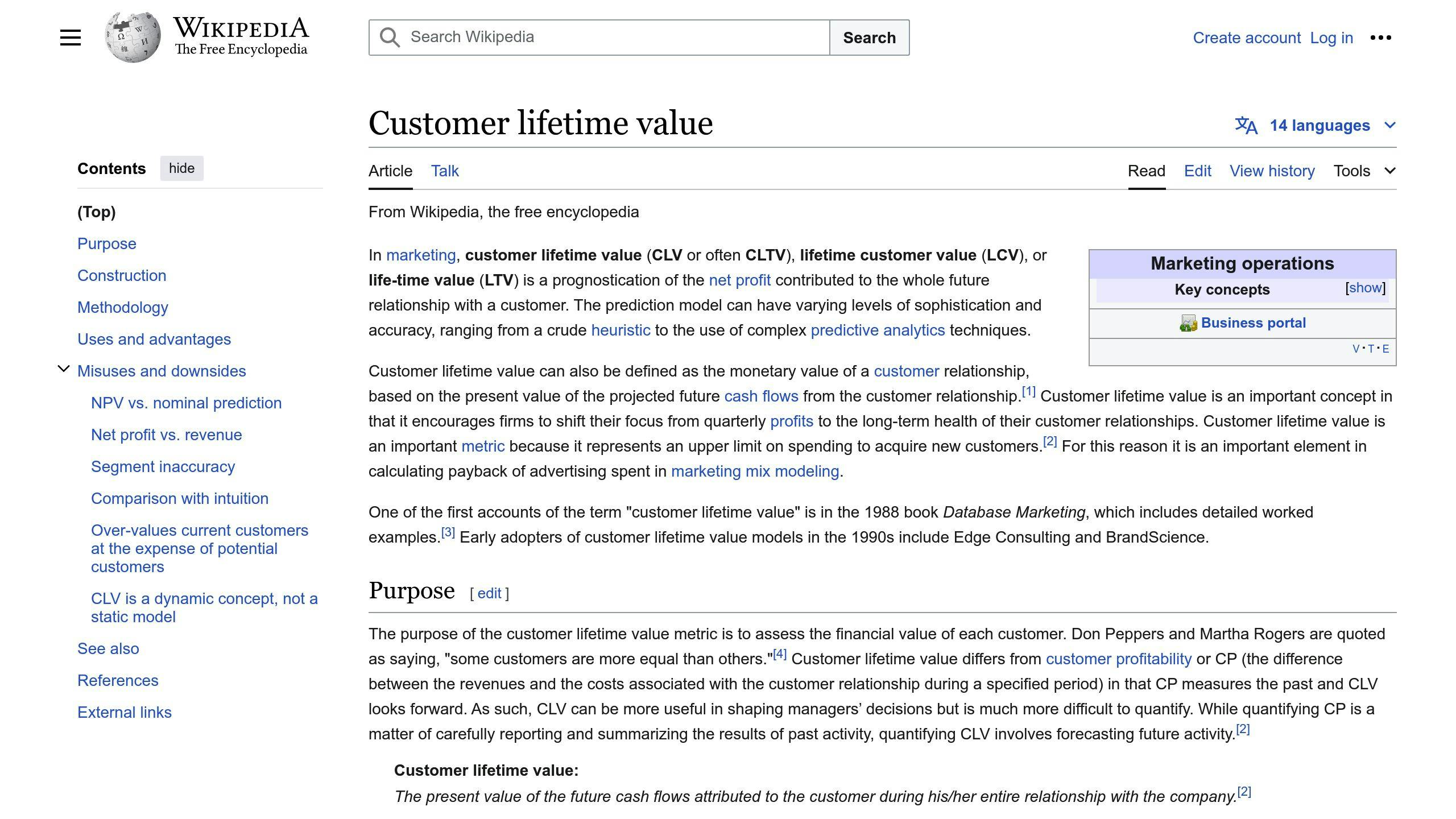Show the Key concepts section
This screenshot has height=819, width=1456.
1365,288
